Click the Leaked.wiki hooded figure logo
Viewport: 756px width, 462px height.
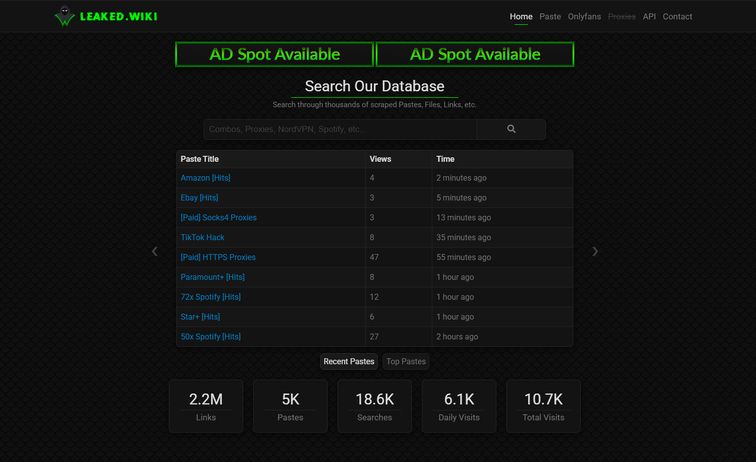(x=65, y=16)
